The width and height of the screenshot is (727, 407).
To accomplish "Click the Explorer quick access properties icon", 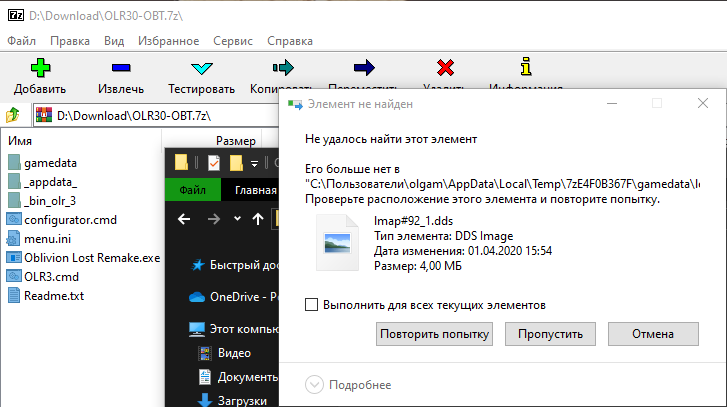I will click(x=213, y=163).
